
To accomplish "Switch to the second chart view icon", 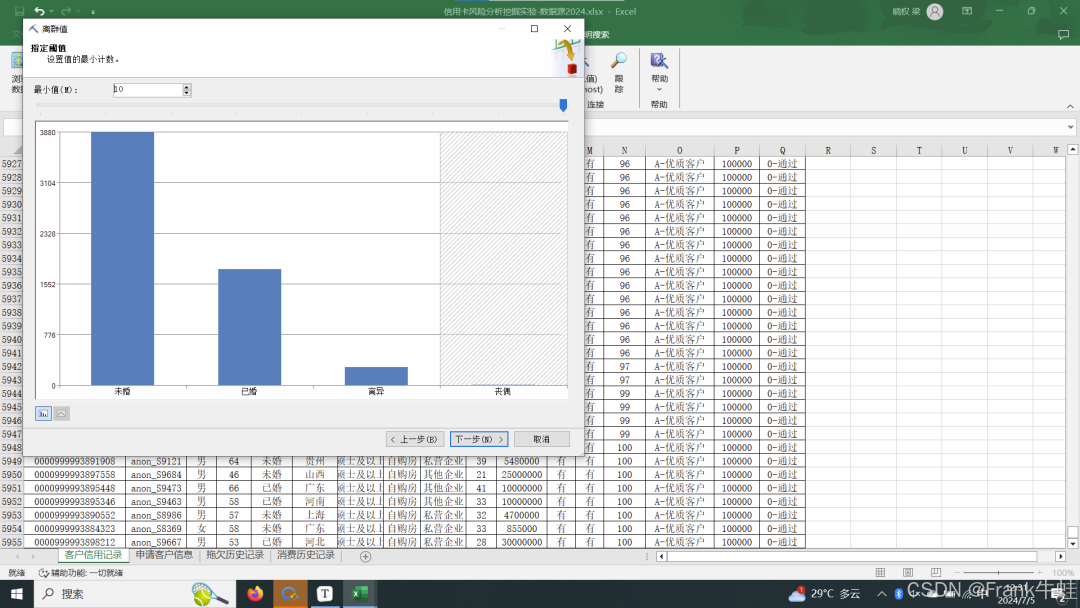I will coord(61,413).
